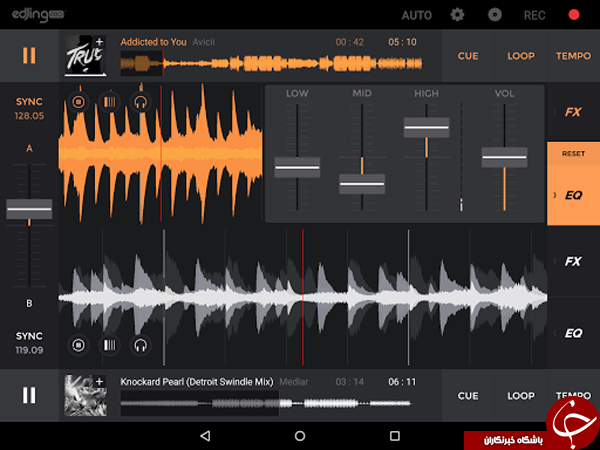Seek in Knockard Pearl overview waveform
600x450 pixels.
pyautogui.click(x=266, y=403)
